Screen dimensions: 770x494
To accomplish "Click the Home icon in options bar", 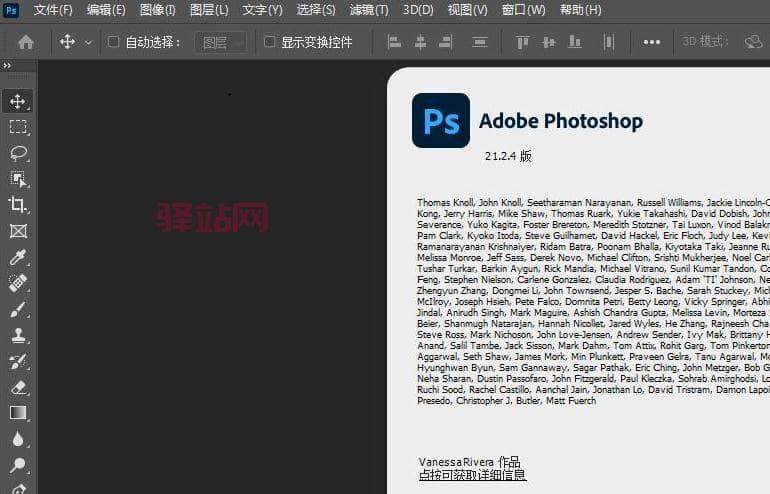I will [26, 42].
